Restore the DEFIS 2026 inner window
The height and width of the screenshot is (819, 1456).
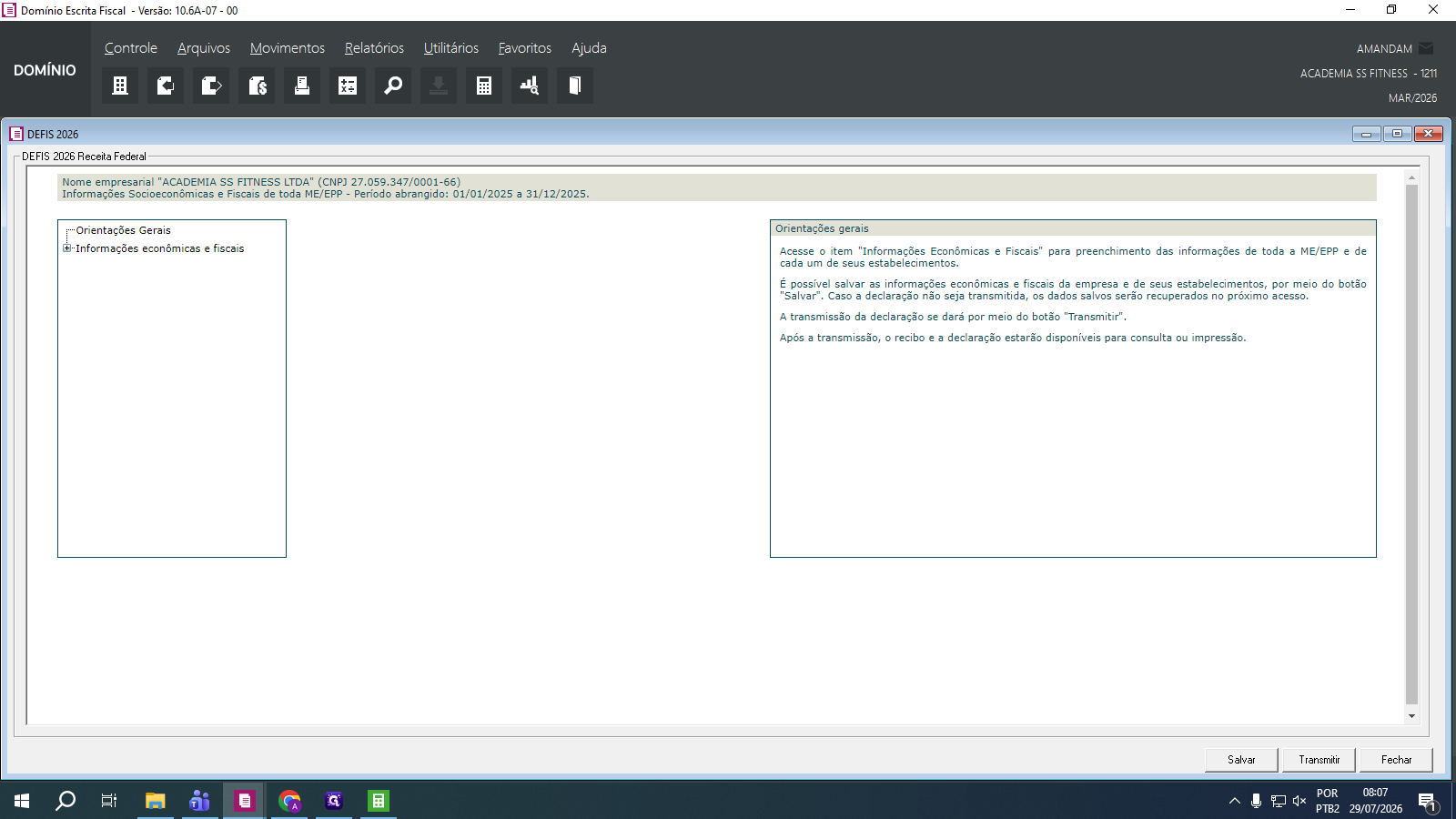[1397, 134]
